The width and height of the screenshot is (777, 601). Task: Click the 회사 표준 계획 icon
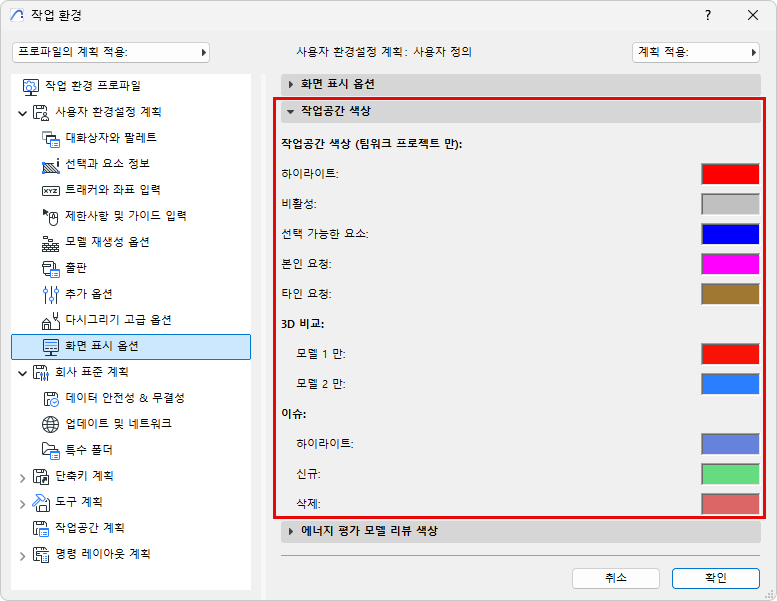click(x=41, y=373)
